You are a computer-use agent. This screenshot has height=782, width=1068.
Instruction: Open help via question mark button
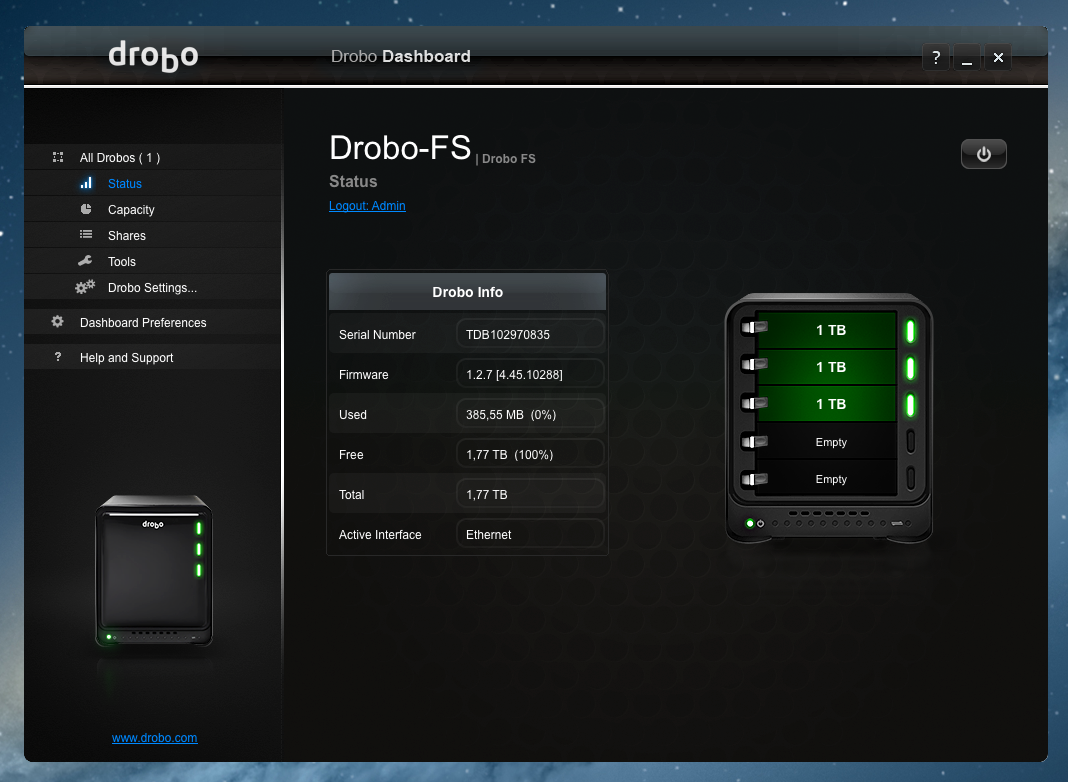tap(936, 57)
